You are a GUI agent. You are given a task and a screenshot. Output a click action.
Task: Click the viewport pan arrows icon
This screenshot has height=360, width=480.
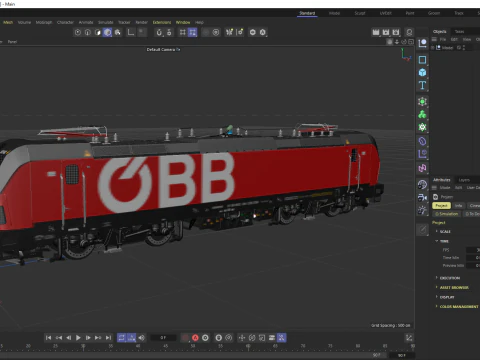click(397, 42)
